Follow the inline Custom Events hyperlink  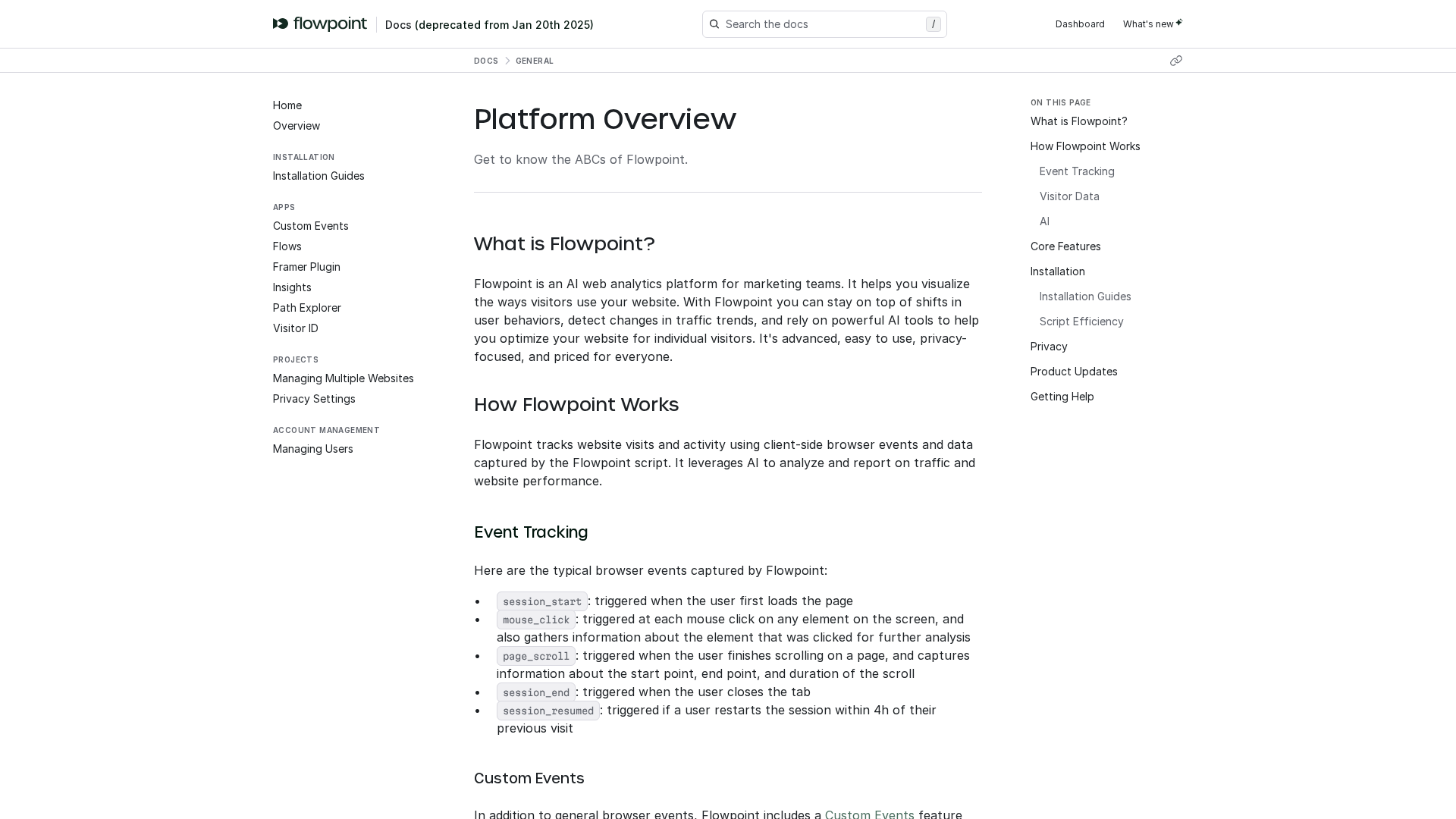[x=869, y=814]
